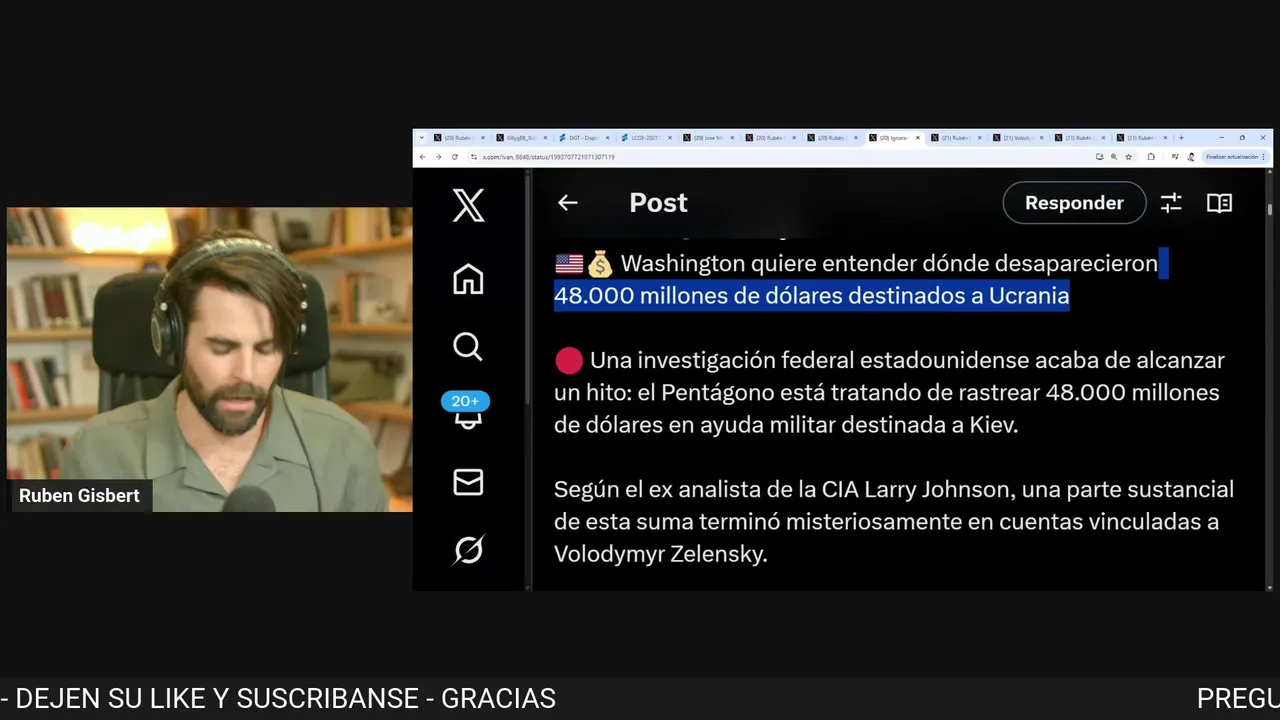This screenshot has height=720, width=1280.
Task: Close the active (20) Ignora tab
Action: pos(918,138)
